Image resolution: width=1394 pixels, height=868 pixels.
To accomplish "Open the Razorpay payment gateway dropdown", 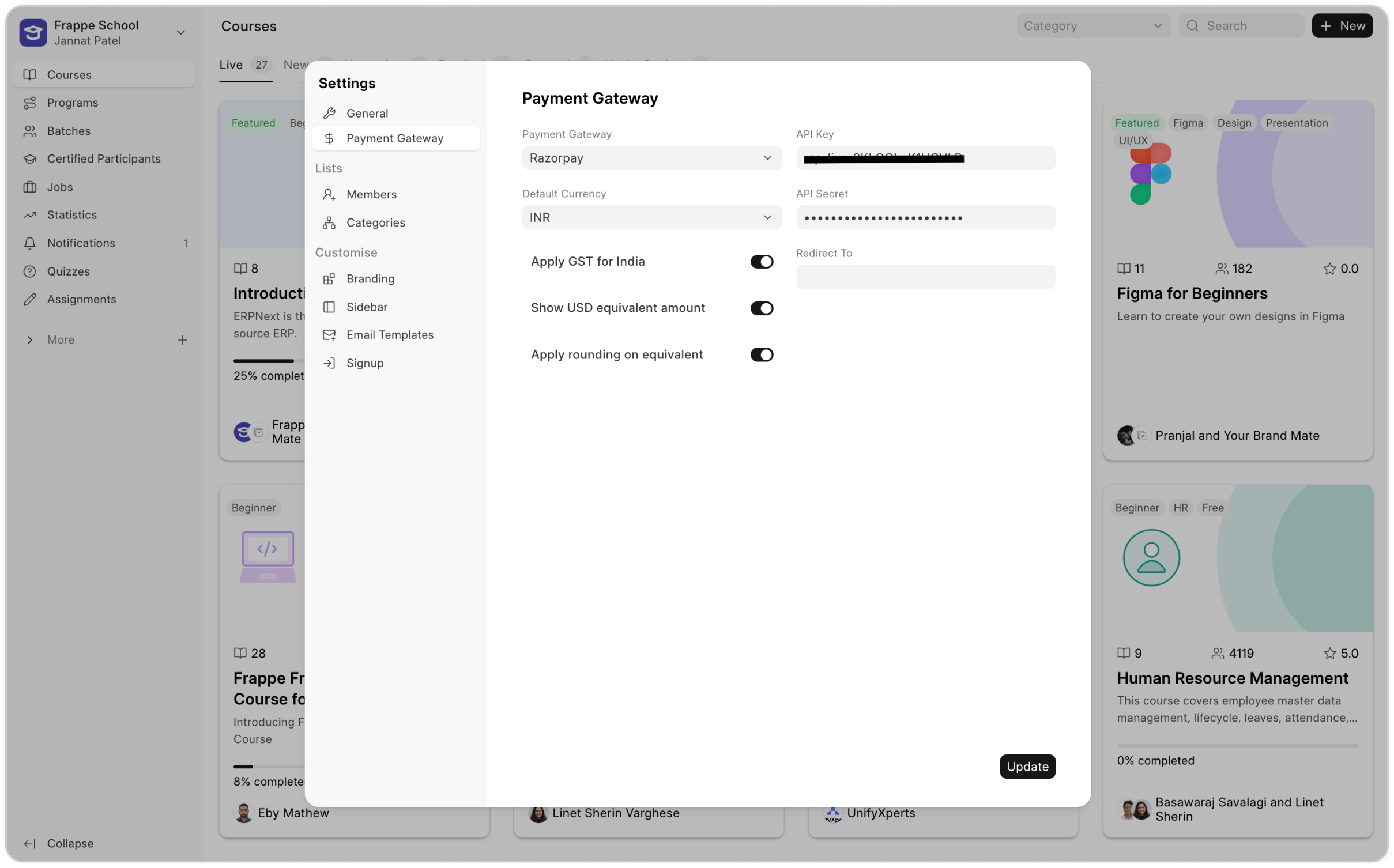I will coord(651,158).
